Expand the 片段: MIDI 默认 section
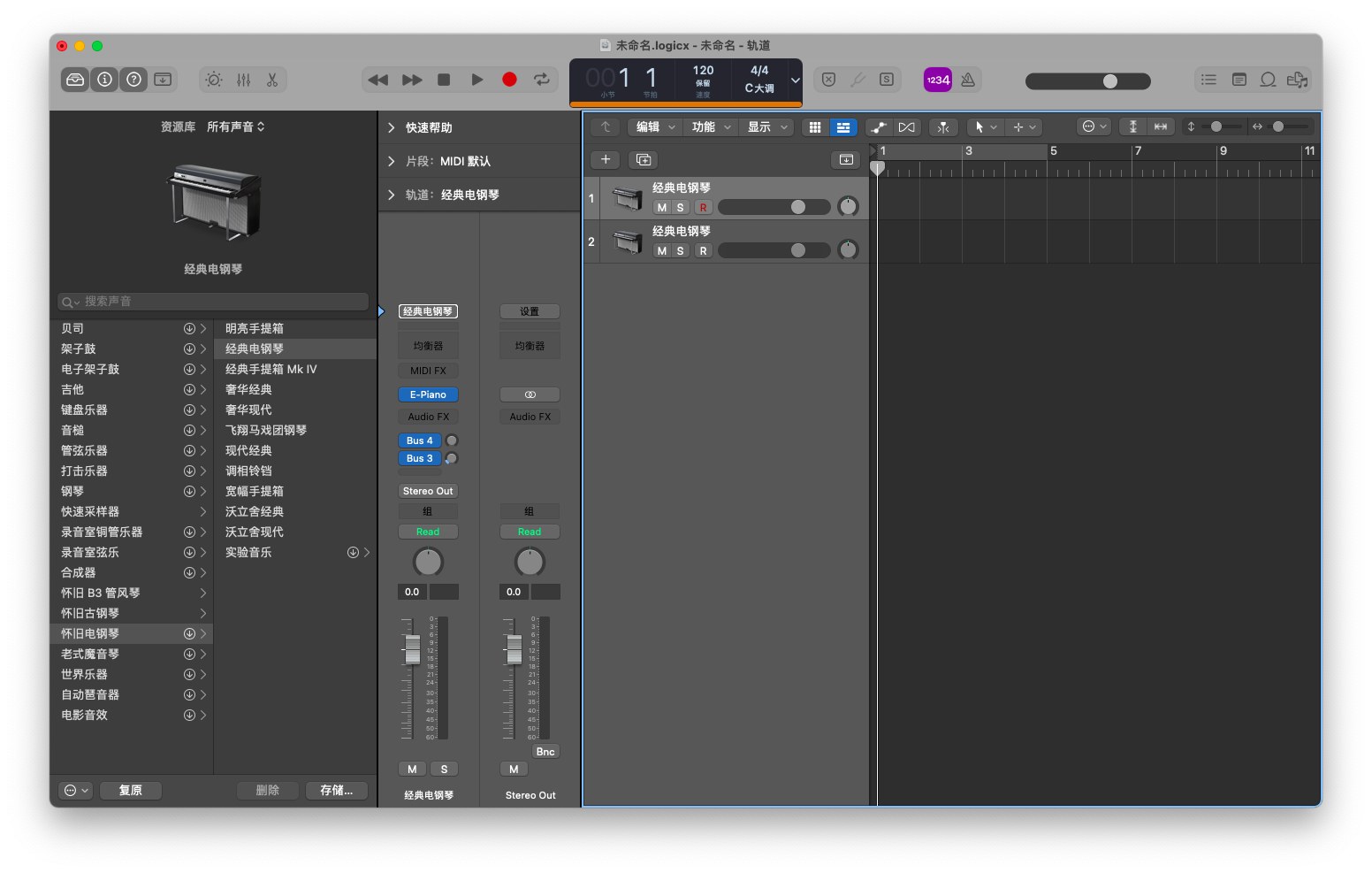The image size is (1372, 873). 392,161
